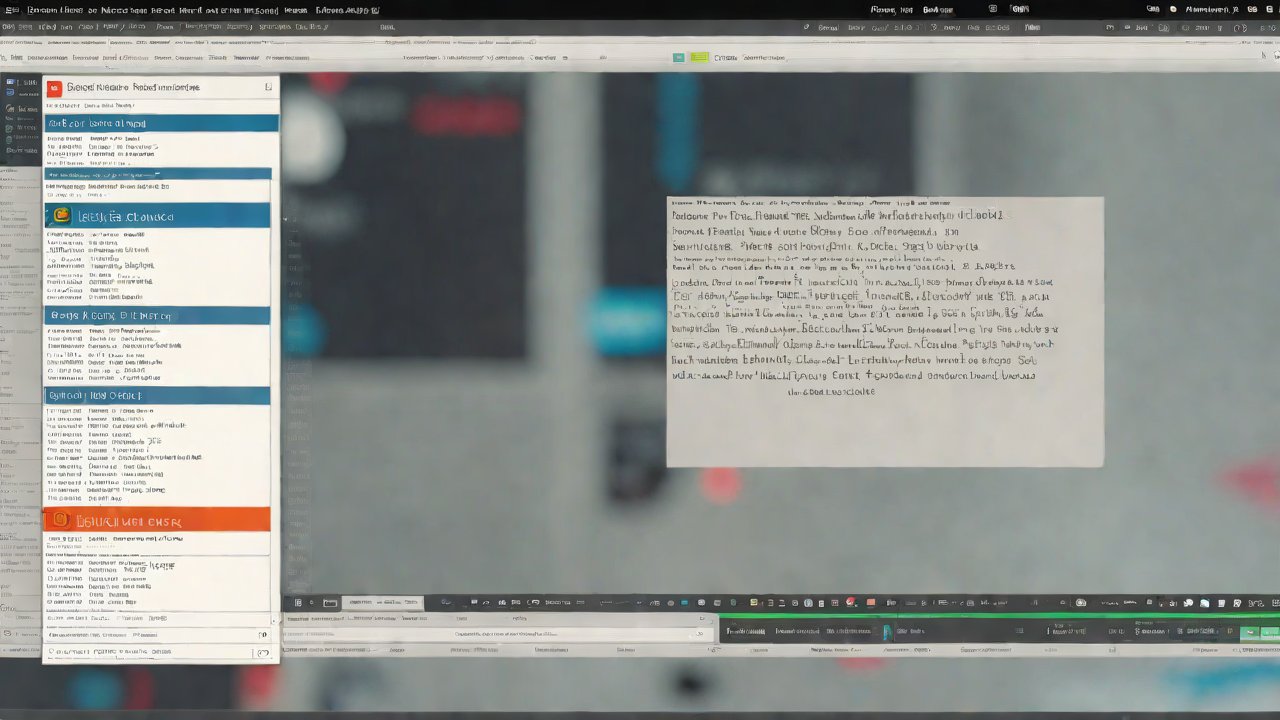Click the teal square icon in the top toolbar
This screenshot has width=1280, height=720.
point(679,58)
